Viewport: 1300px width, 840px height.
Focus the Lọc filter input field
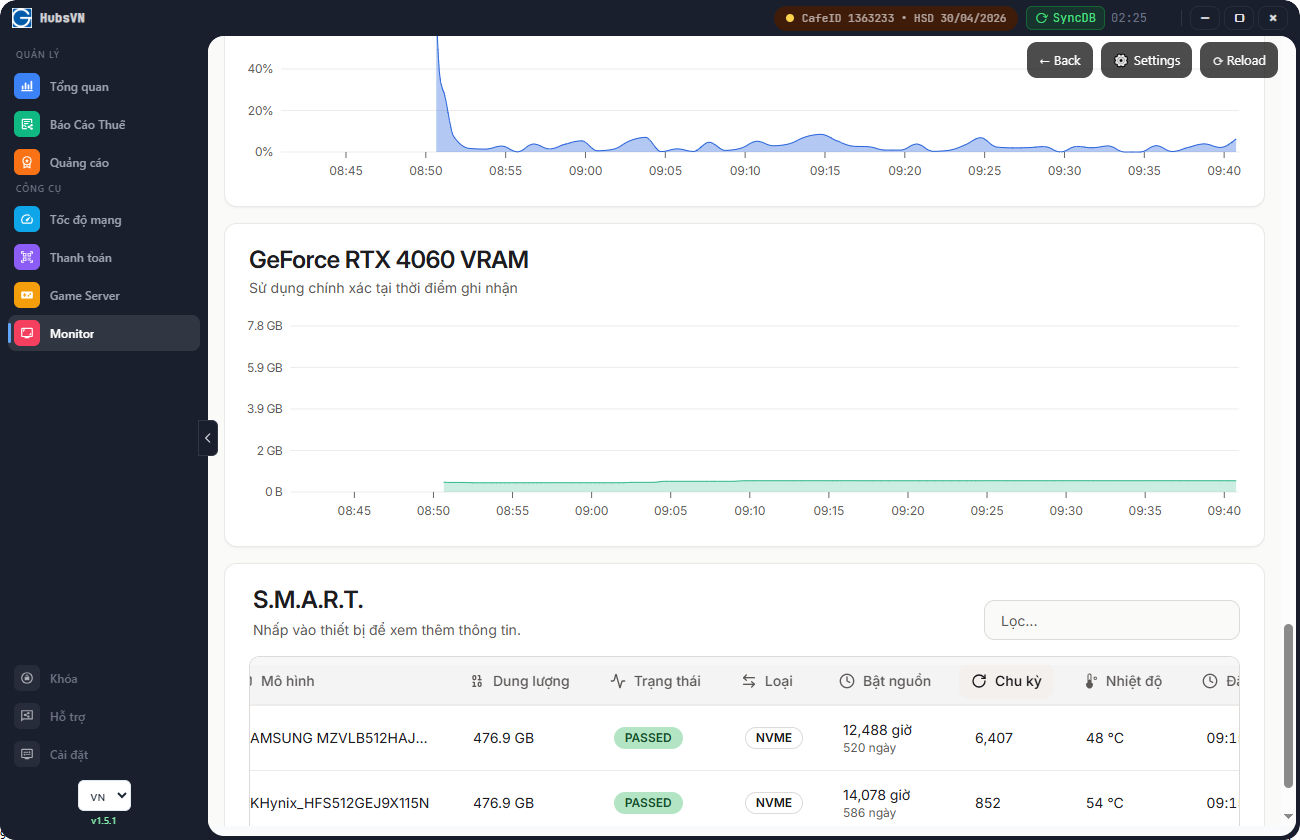pyautogui.click(x=1111, y=621)
